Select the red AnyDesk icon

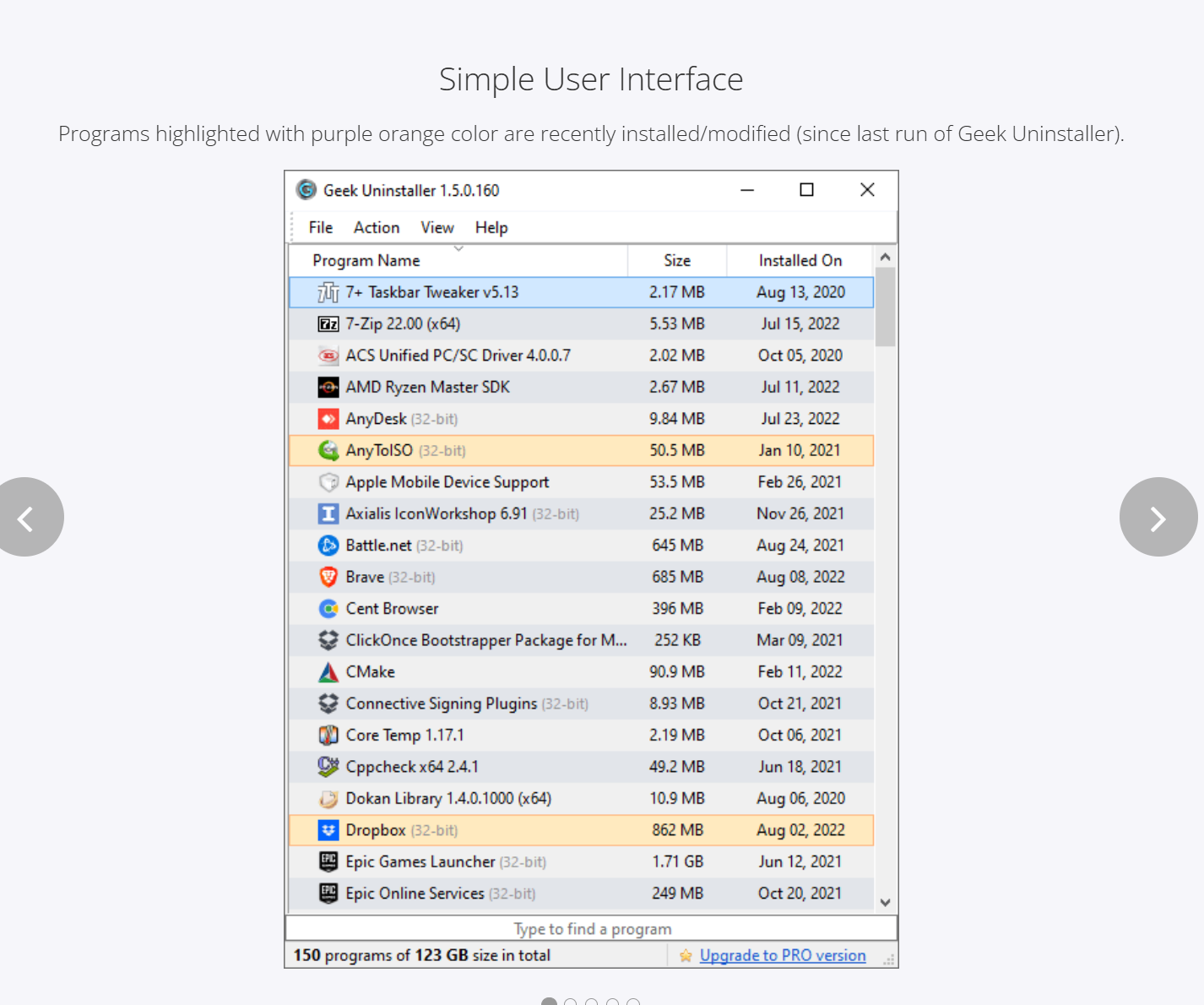pos(328,419)
